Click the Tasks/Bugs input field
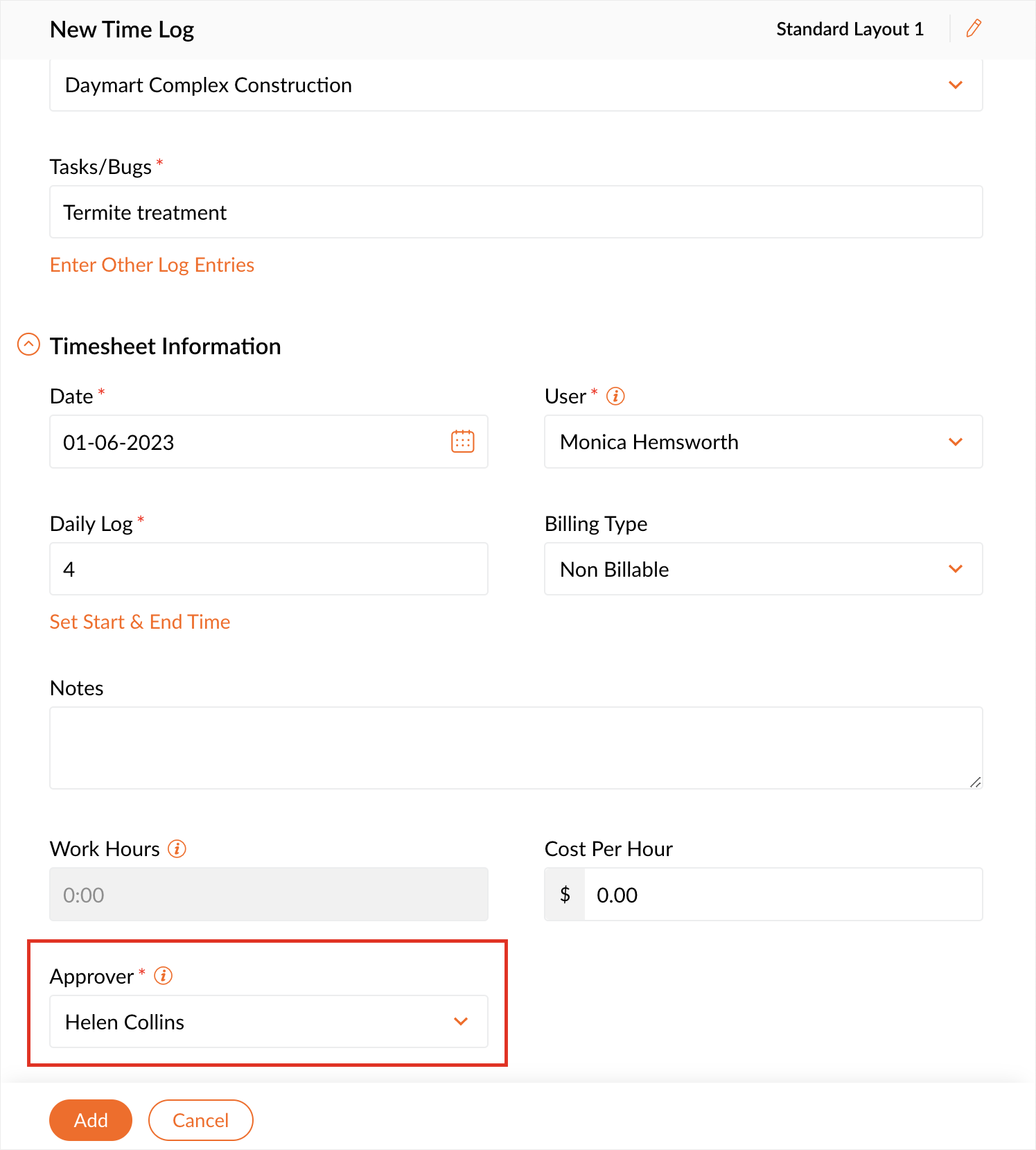 (x=516, y=212)
